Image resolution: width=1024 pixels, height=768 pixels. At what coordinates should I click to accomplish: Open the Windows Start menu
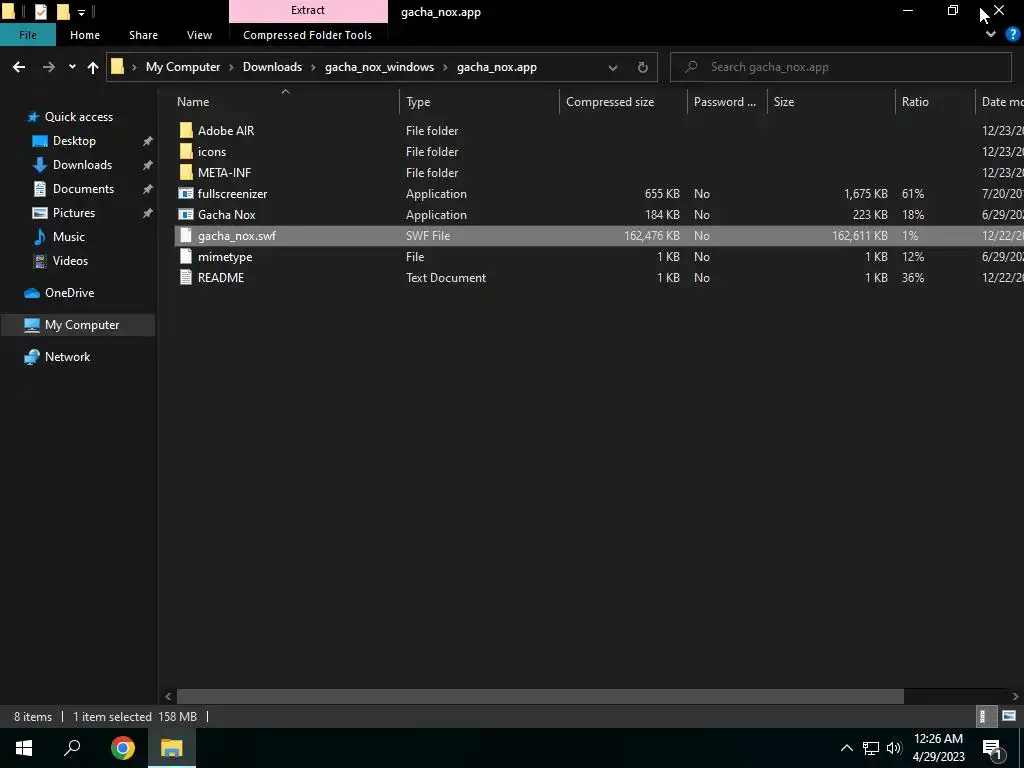24,748
